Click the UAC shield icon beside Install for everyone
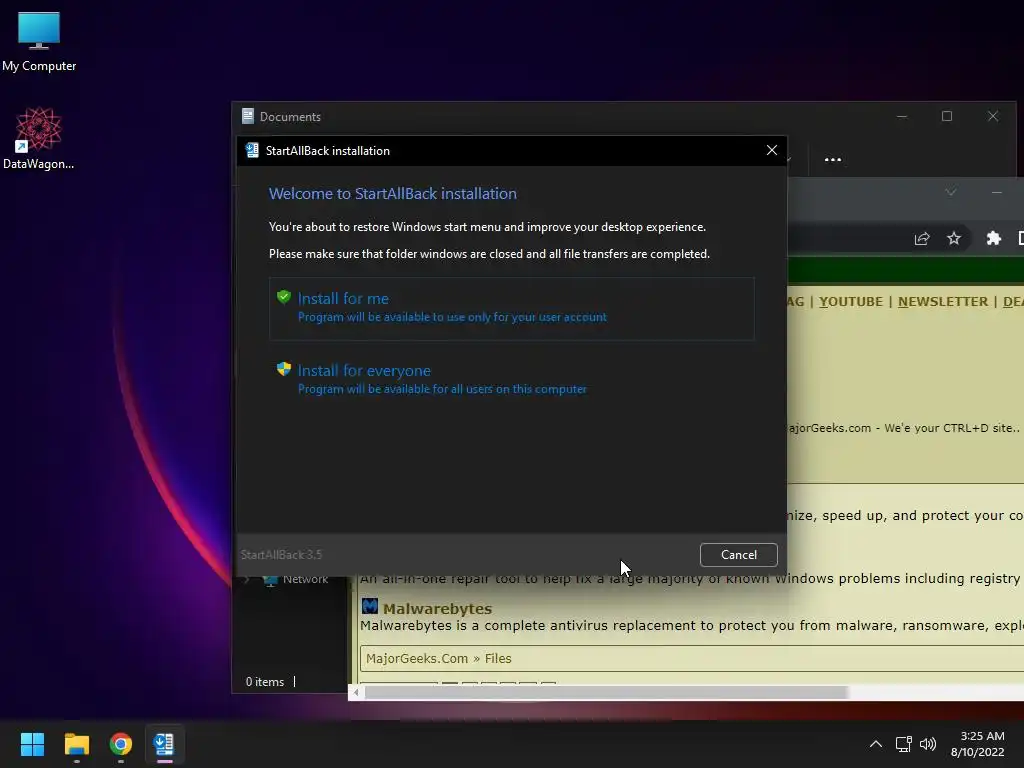This screenshot has width=1024, height=768. [x=283, y=369]
